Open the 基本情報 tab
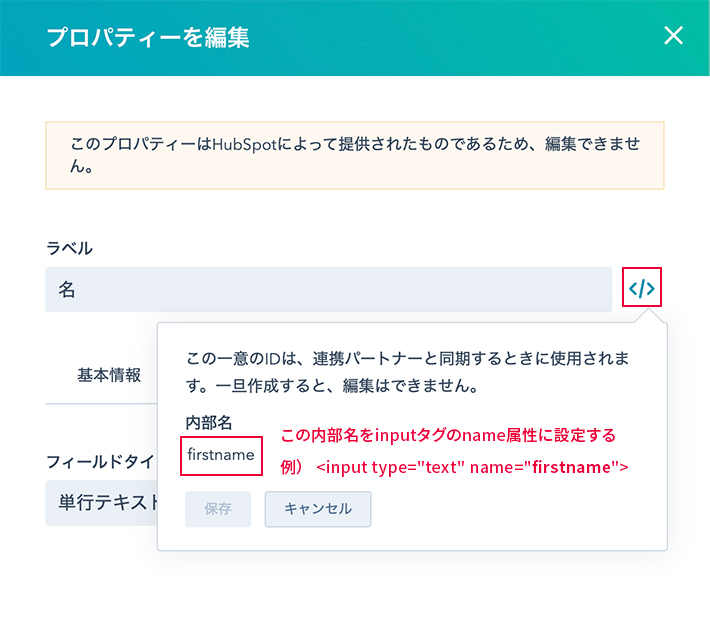 [x=109, y=375]
